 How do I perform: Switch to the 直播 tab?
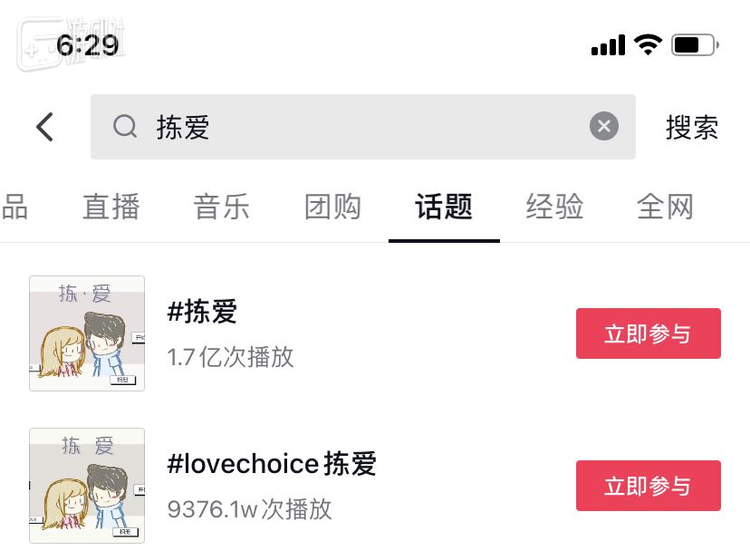coord(111,207)
